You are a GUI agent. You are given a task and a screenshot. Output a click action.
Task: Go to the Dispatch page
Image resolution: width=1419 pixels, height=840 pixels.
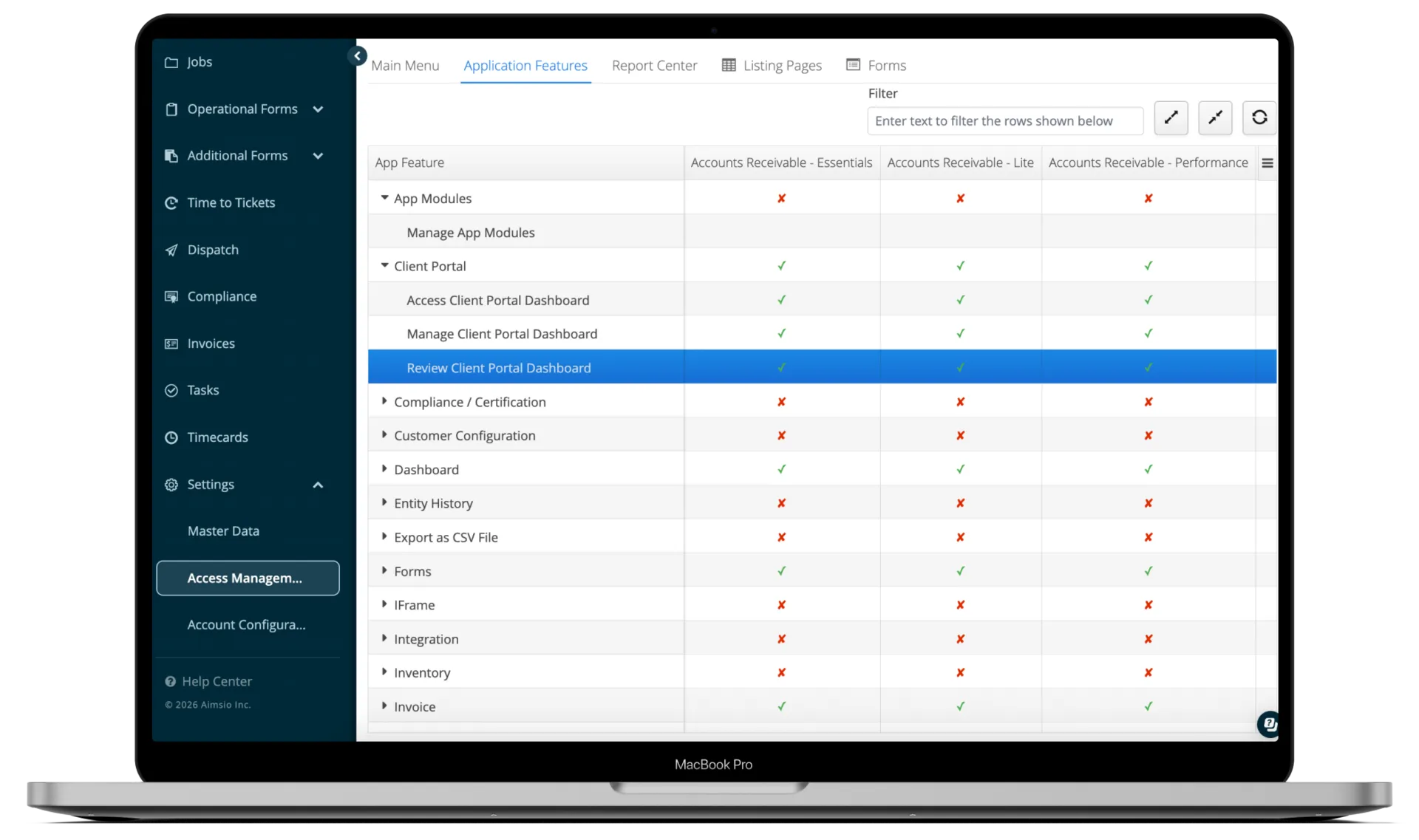coord(213,250)
